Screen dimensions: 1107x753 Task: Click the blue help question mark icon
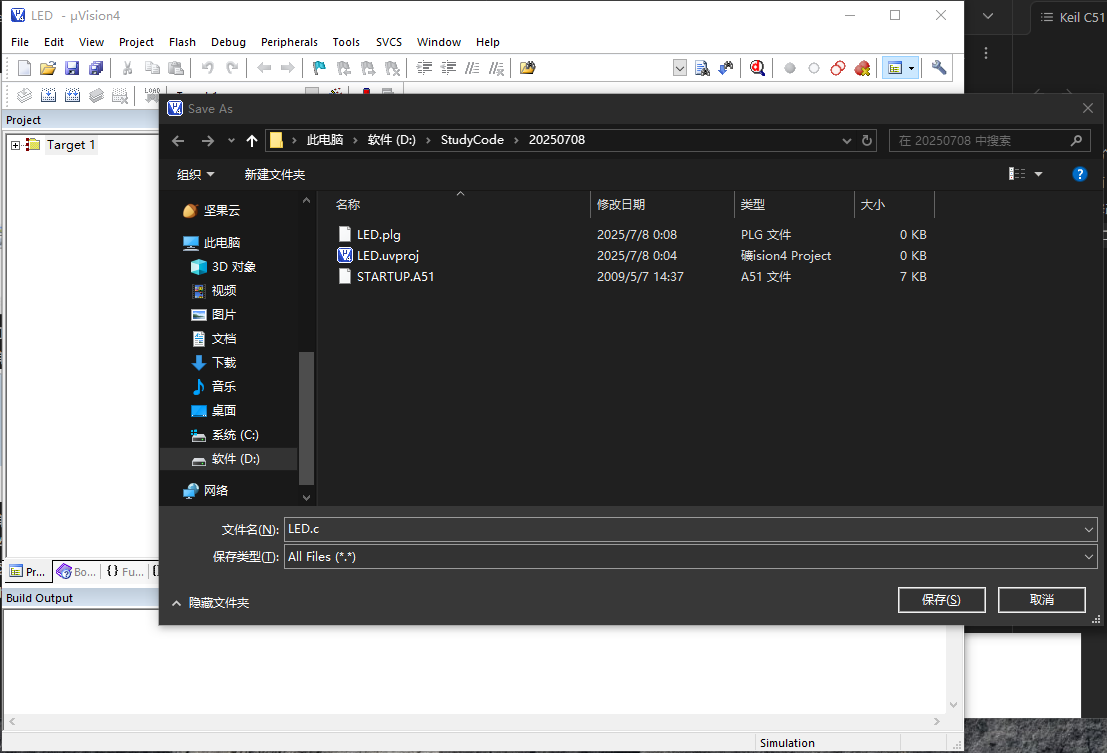1079,174
